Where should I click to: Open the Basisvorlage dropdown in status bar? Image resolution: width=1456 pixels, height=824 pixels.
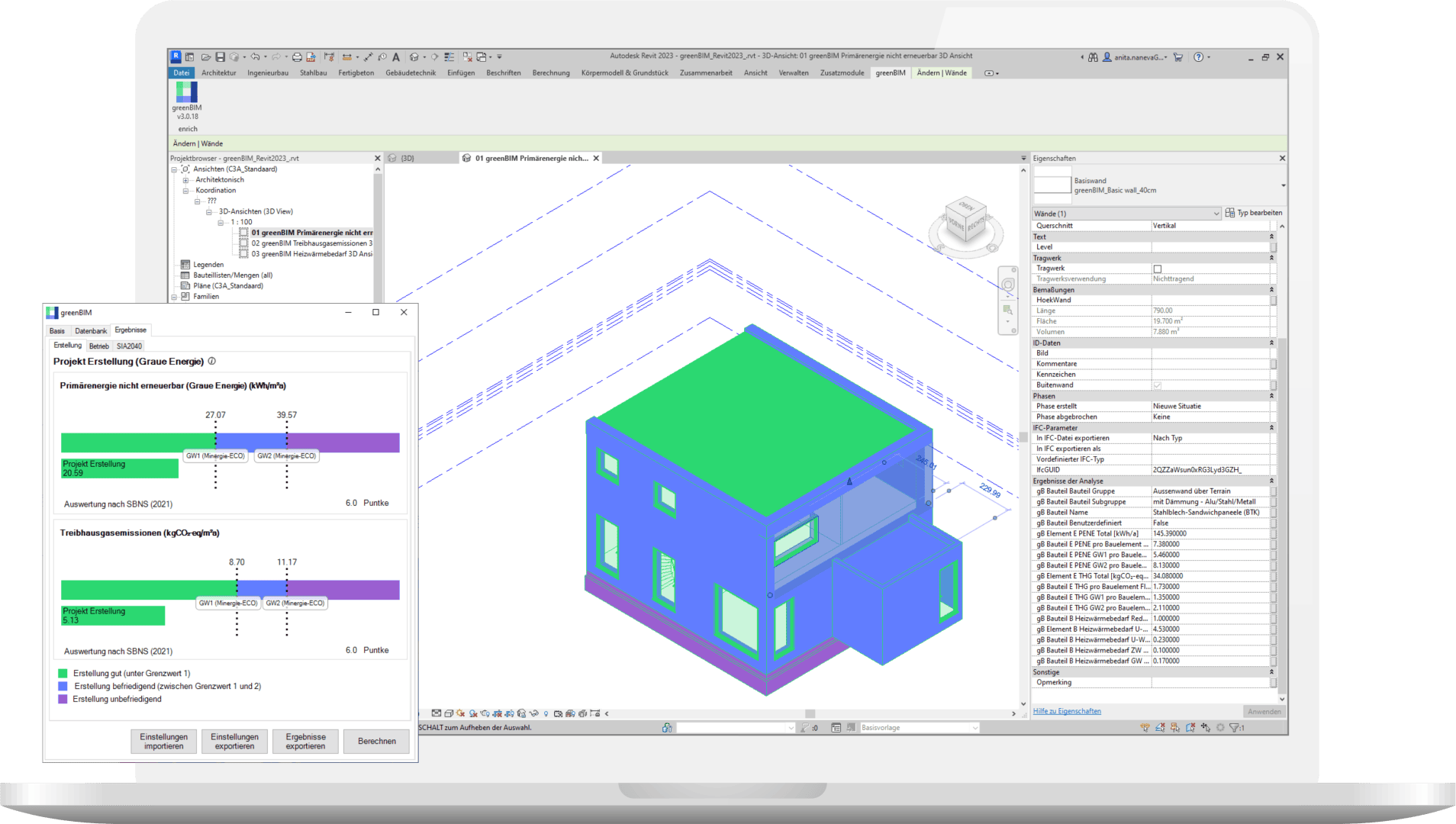pyautogui.click(x=920, y=728)
